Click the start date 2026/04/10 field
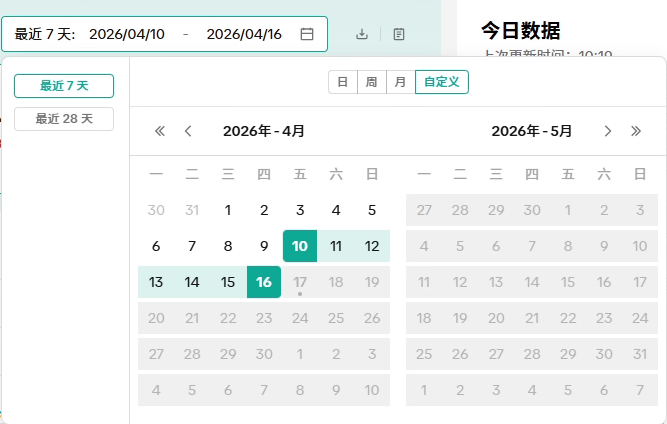667x424 pixels. (127, 34)
